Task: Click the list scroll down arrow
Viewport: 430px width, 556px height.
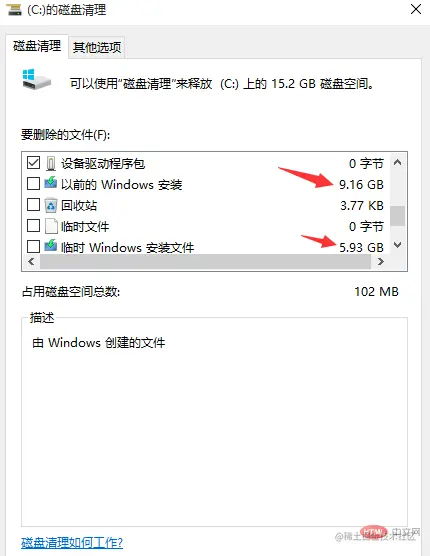Action: pyautogui.click(x=397, y=245)
